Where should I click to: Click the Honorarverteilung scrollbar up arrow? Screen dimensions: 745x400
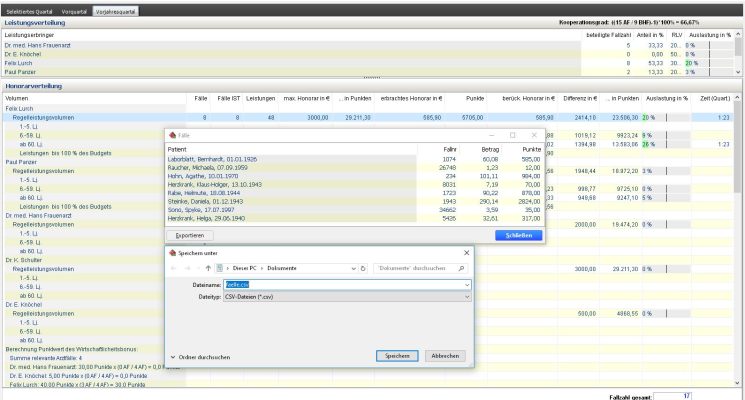[737, 98]
